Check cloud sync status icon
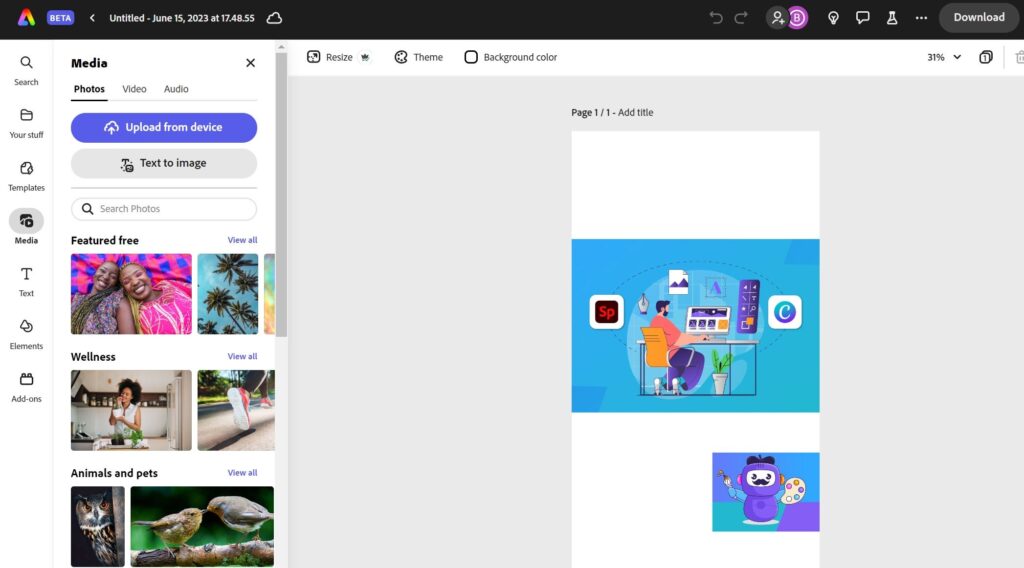 coord(274,18)
